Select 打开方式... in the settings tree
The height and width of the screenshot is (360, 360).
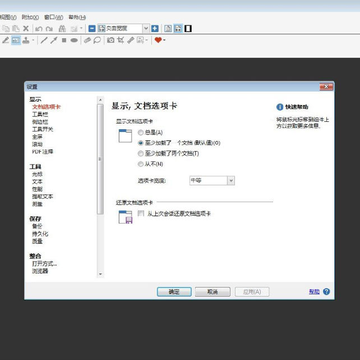coord(45,264)
